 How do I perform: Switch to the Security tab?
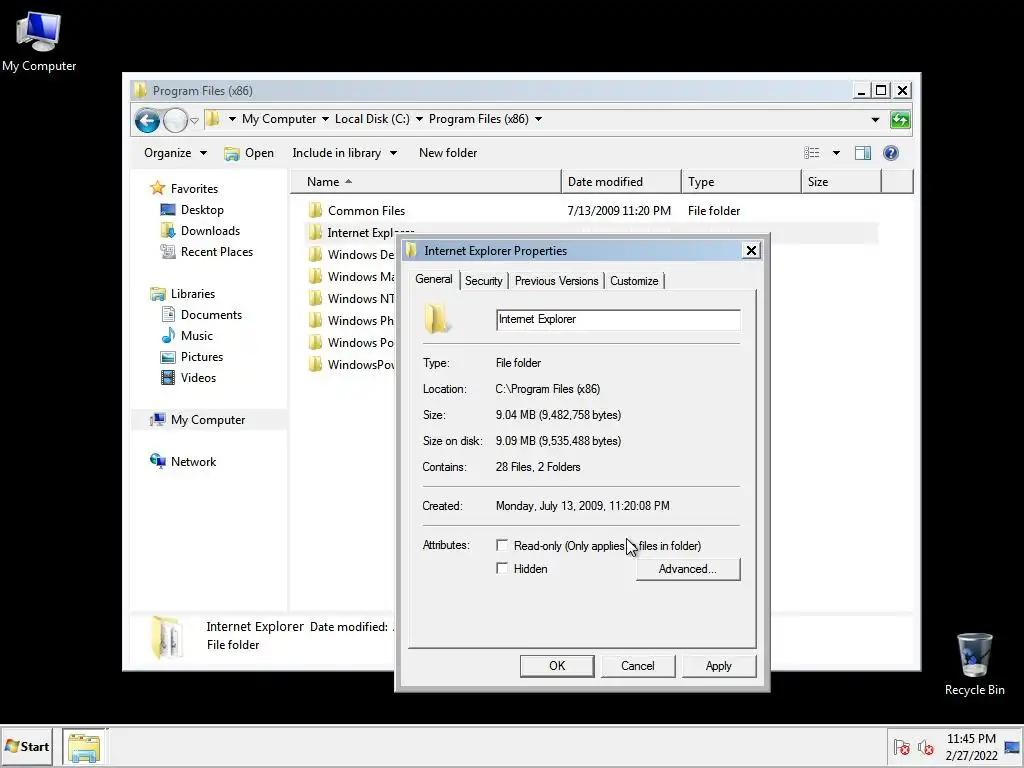[x=483, y=281]
